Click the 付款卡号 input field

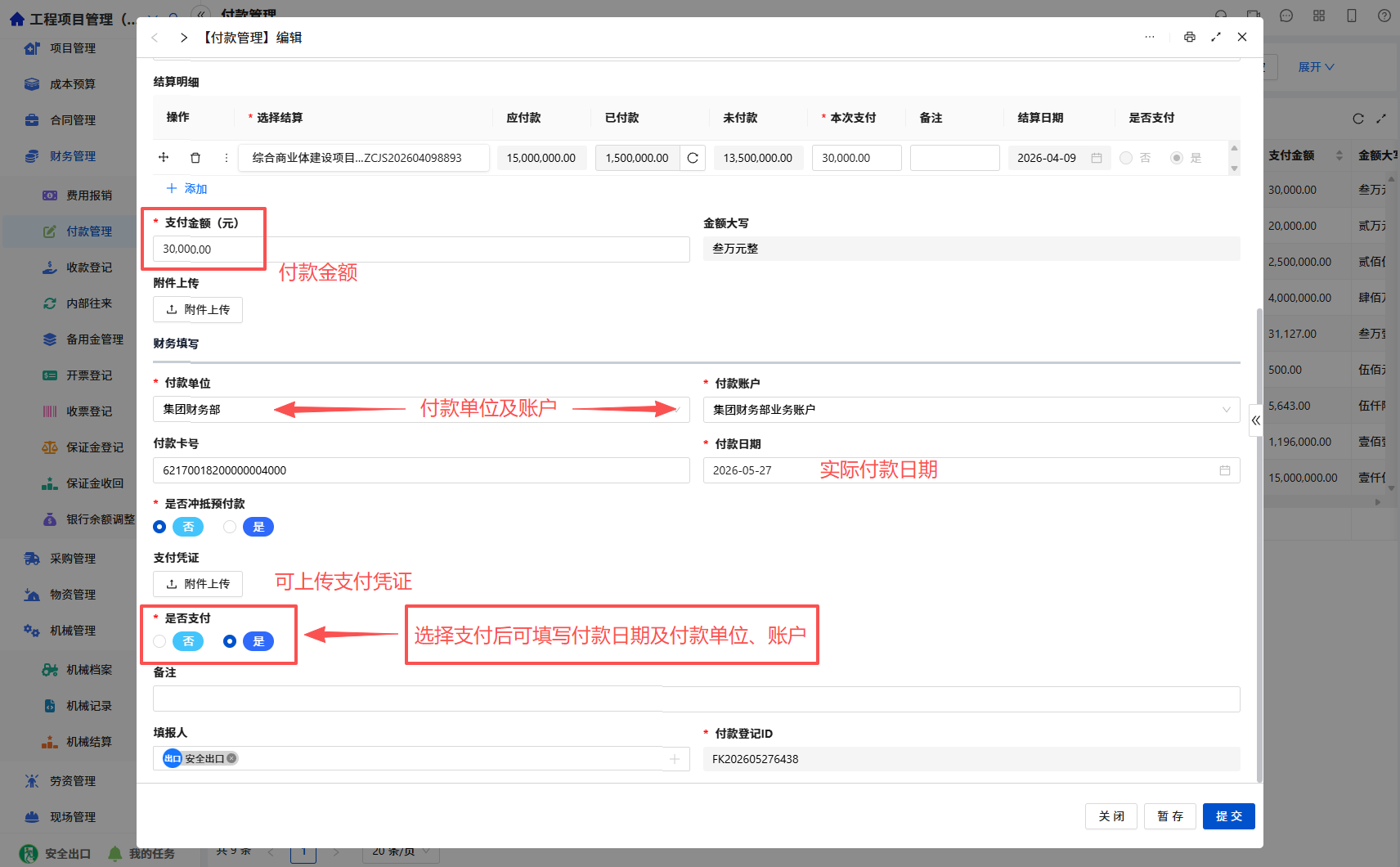(x=421, y=470)
